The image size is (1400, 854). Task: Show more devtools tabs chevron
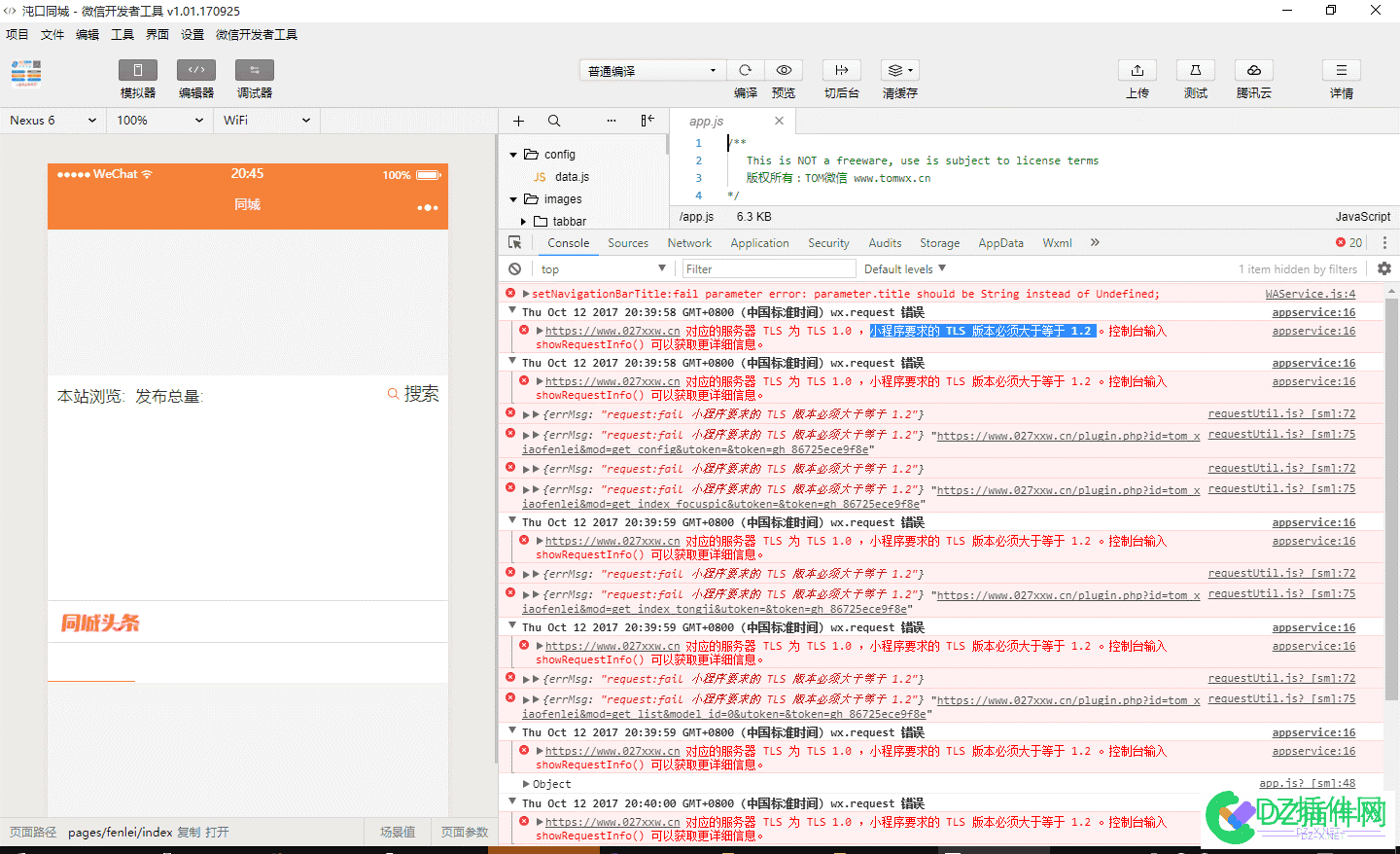tap(1095, 243)
